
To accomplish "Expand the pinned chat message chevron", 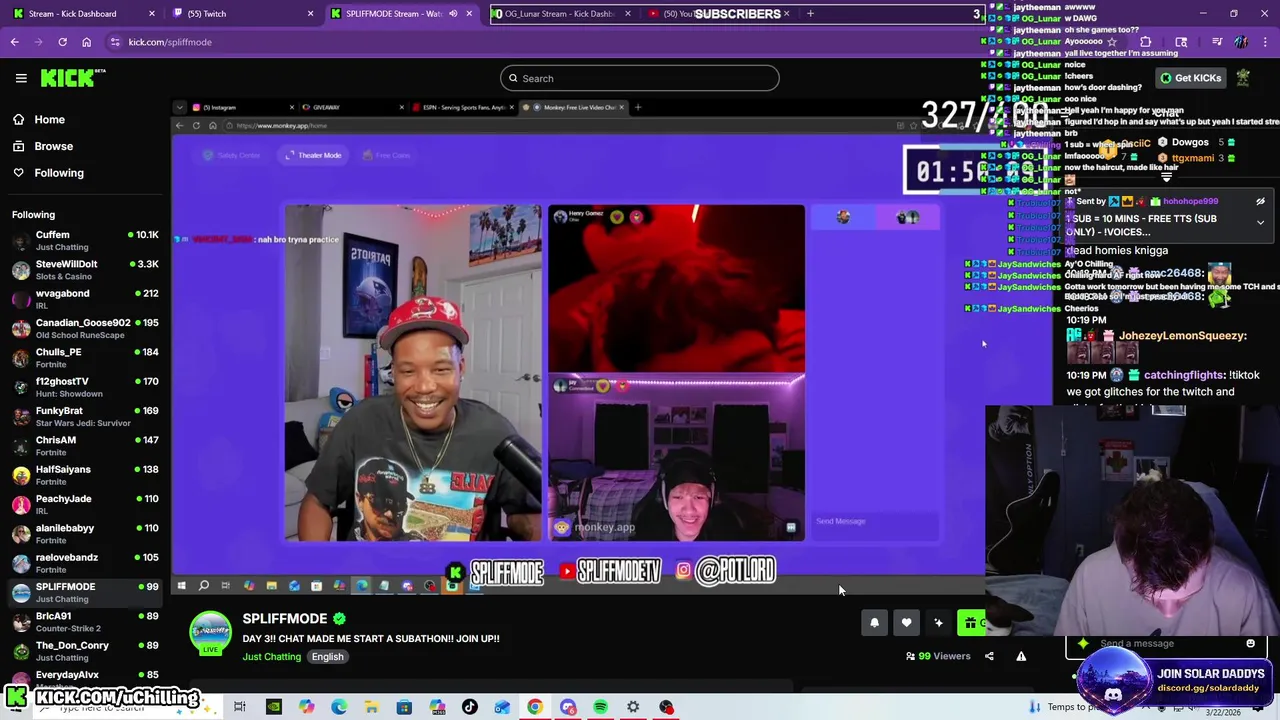I will coord(1260,222).
